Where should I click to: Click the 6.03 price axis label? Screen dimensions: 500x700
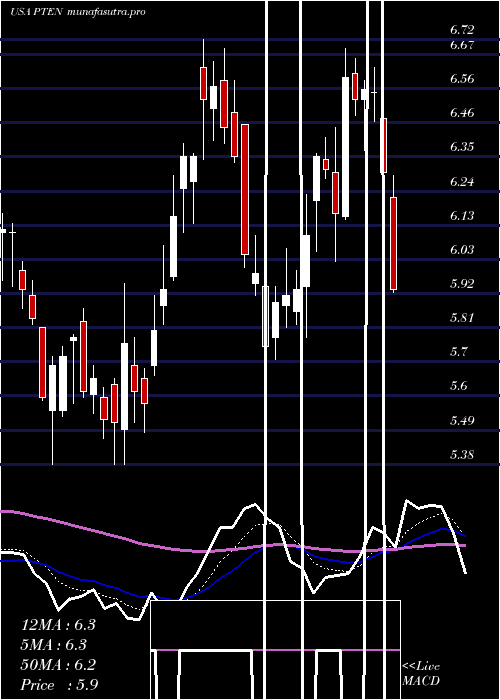pos(462,249)
